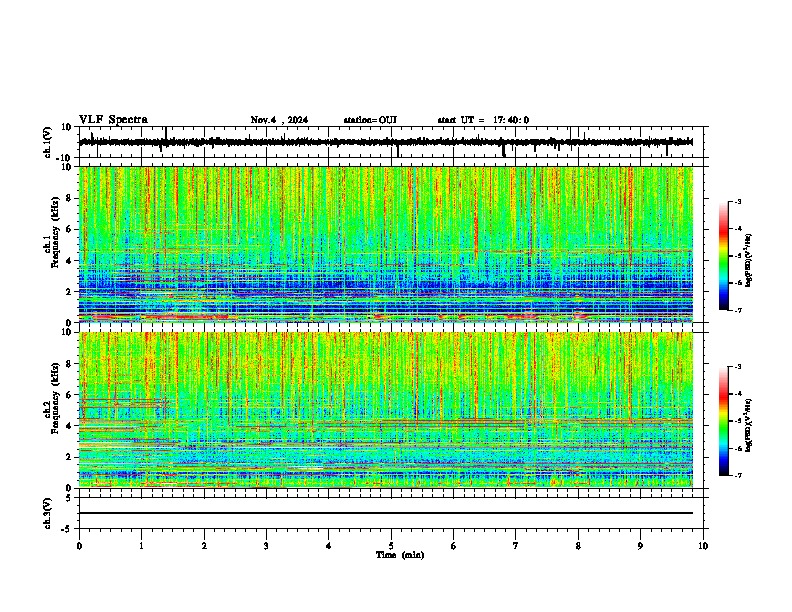
Task: Select ch.2 color bar log(PSD) unit label
Action: click(748, 425)
